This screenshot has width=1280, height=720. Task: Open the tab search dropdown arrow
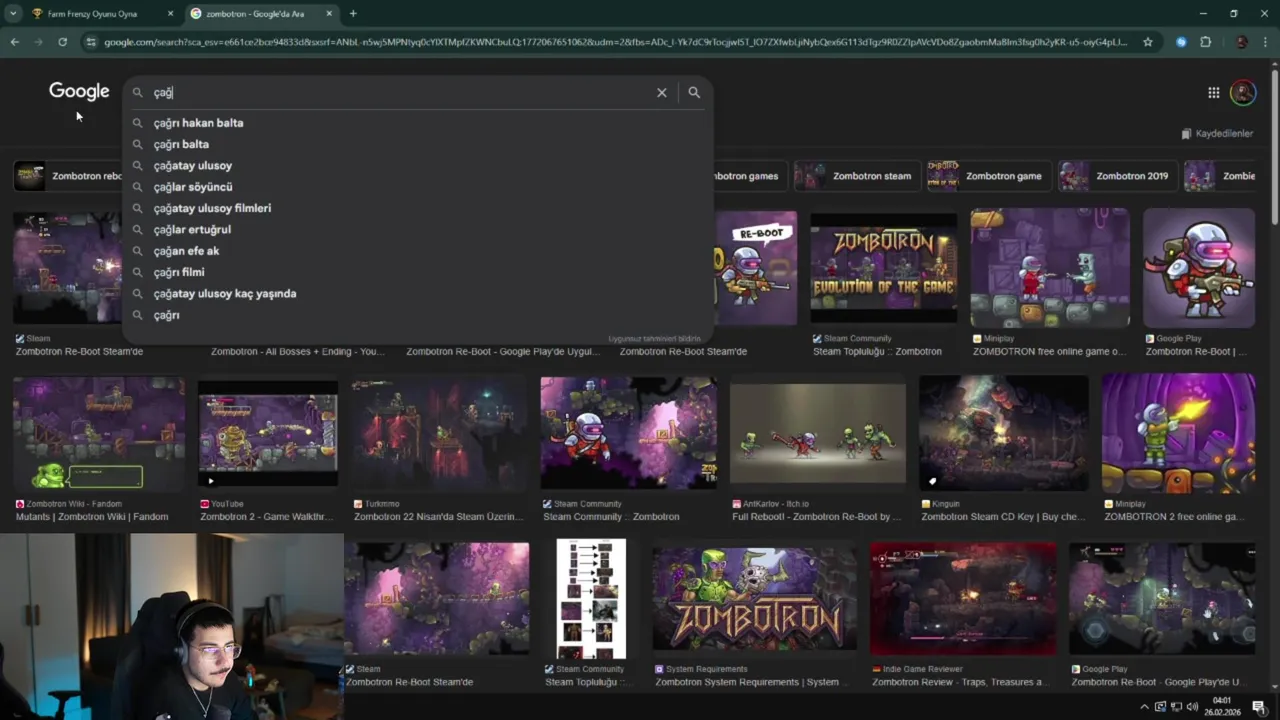click(x=12, y=14)
